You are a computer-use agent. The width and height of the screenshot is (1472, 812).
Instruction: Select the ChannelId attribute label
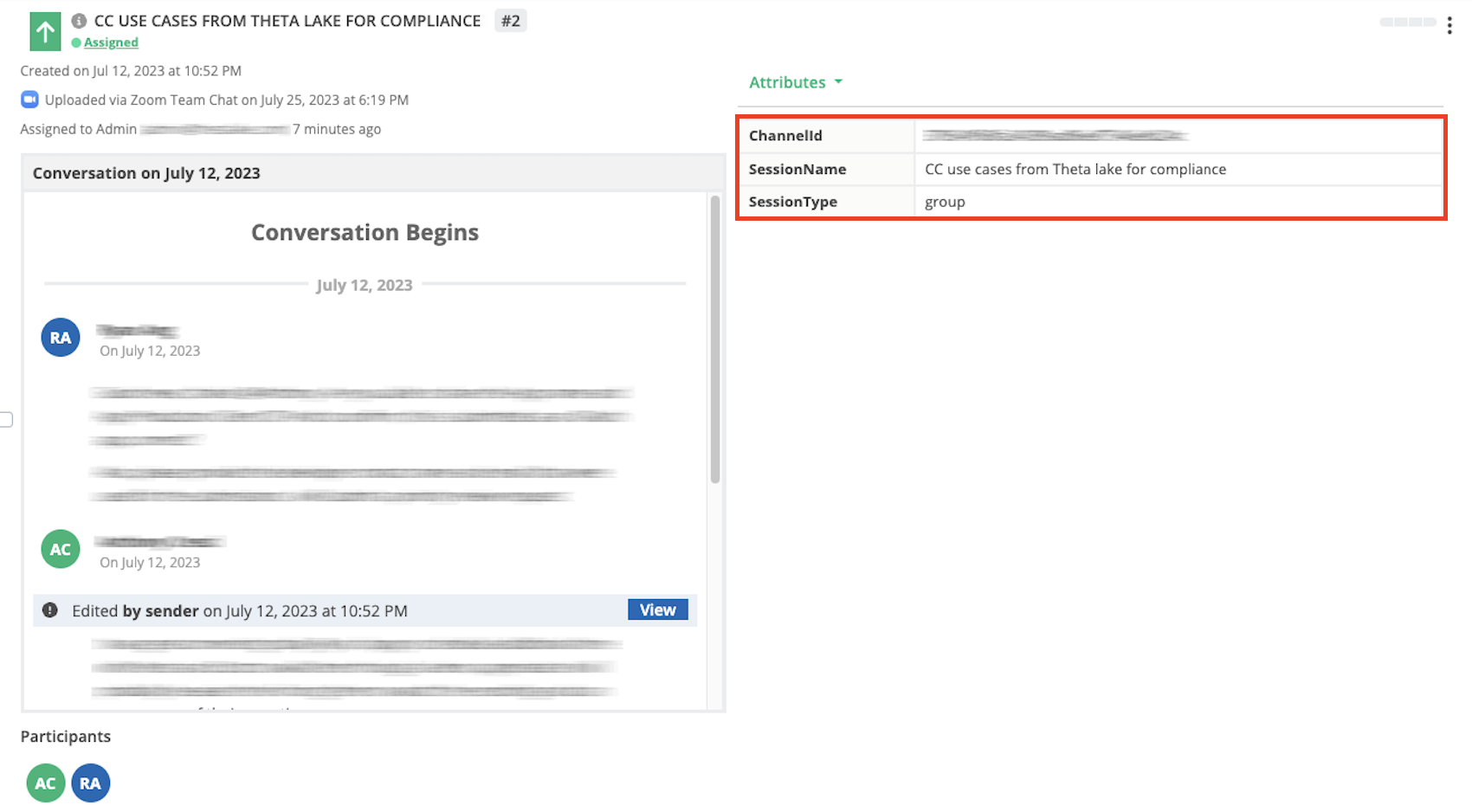[x=785, y=136]
